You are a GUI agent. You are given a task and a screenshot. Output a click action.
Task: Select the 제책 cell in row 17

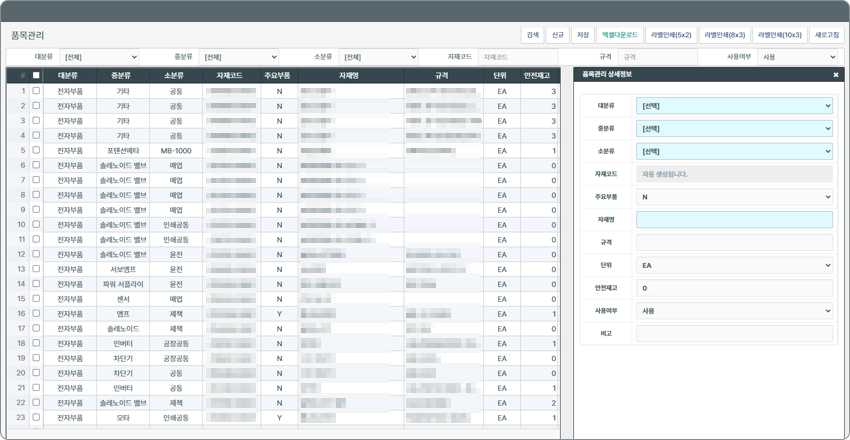point(176,328)
